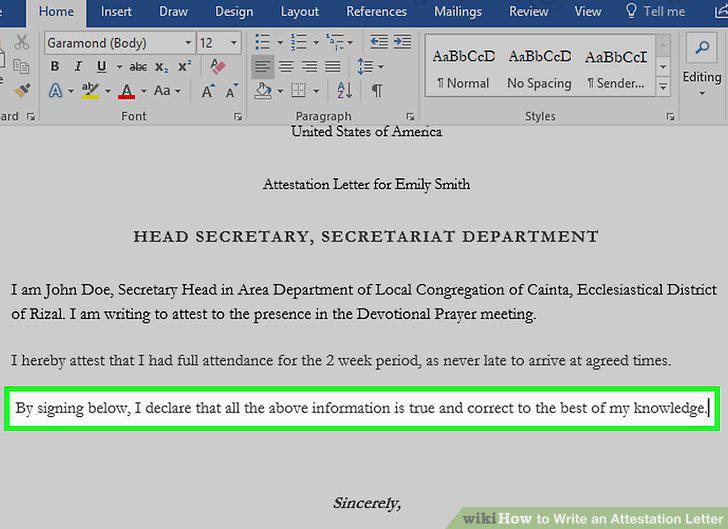728x529 pixels.
Task: Click Decrease Indent icon
Action: click(379, 42)
